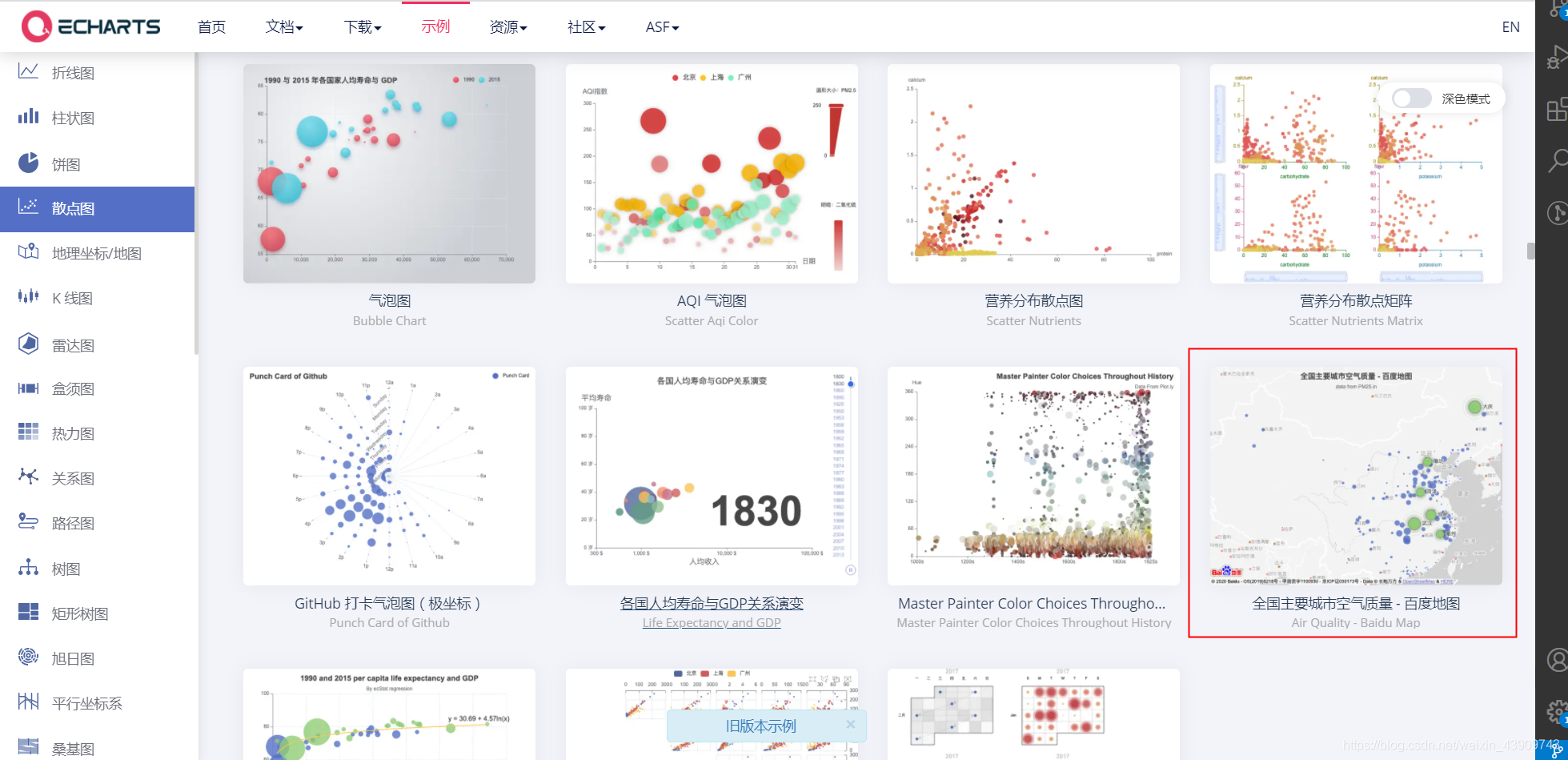This screenshot has width=1568, height=760.
Task: Select the line chart icon 折线图
Action: click(x=29, y=71)
